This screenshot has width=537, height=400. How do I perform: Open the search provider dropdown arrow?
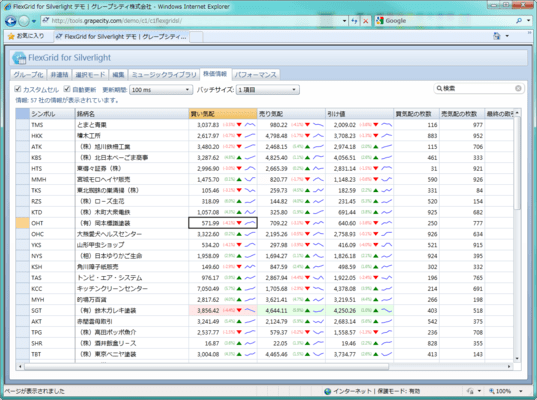tap(528, 21)
